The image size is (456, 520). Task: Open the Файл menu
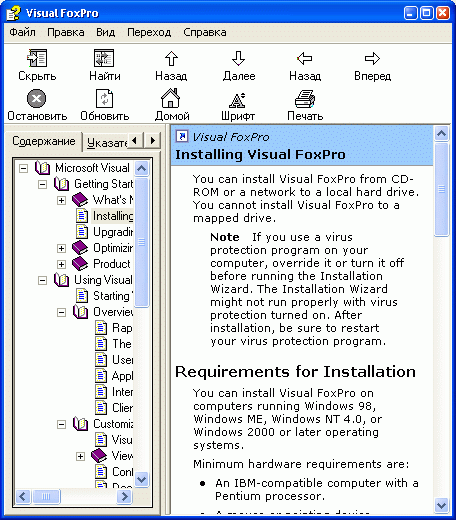pos(22,32)
